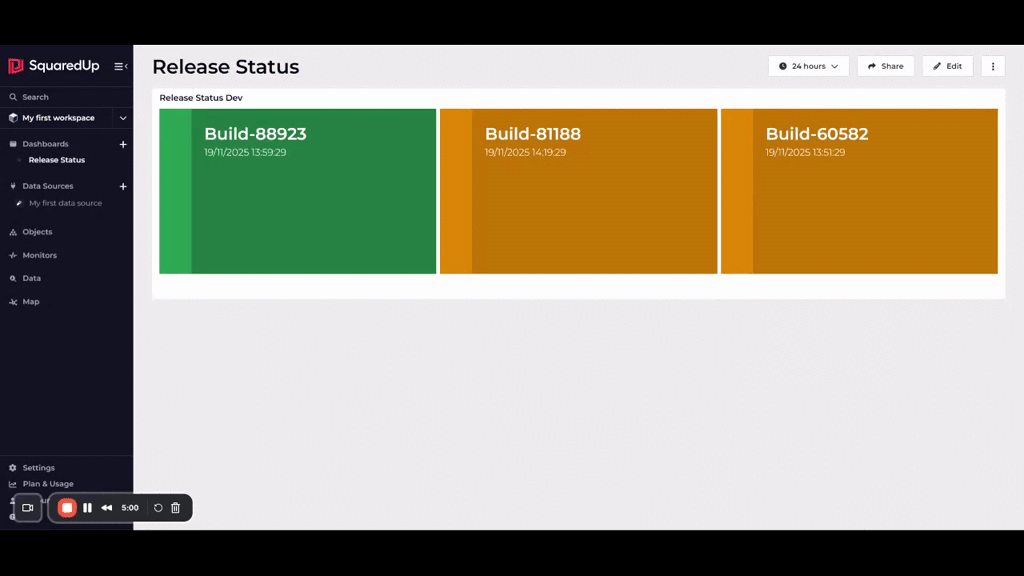Delete the recording with trash icon
The image size is (1024, 576).
(x=176, y=508)
